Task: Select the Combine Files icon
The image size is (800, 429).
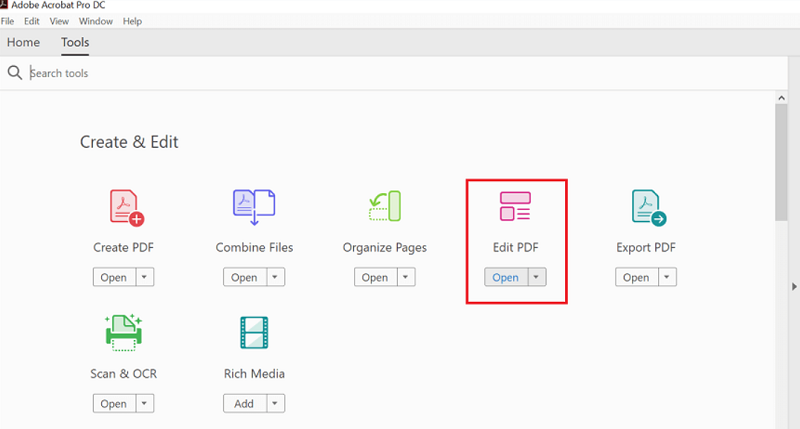Action: tap(254, 207)
